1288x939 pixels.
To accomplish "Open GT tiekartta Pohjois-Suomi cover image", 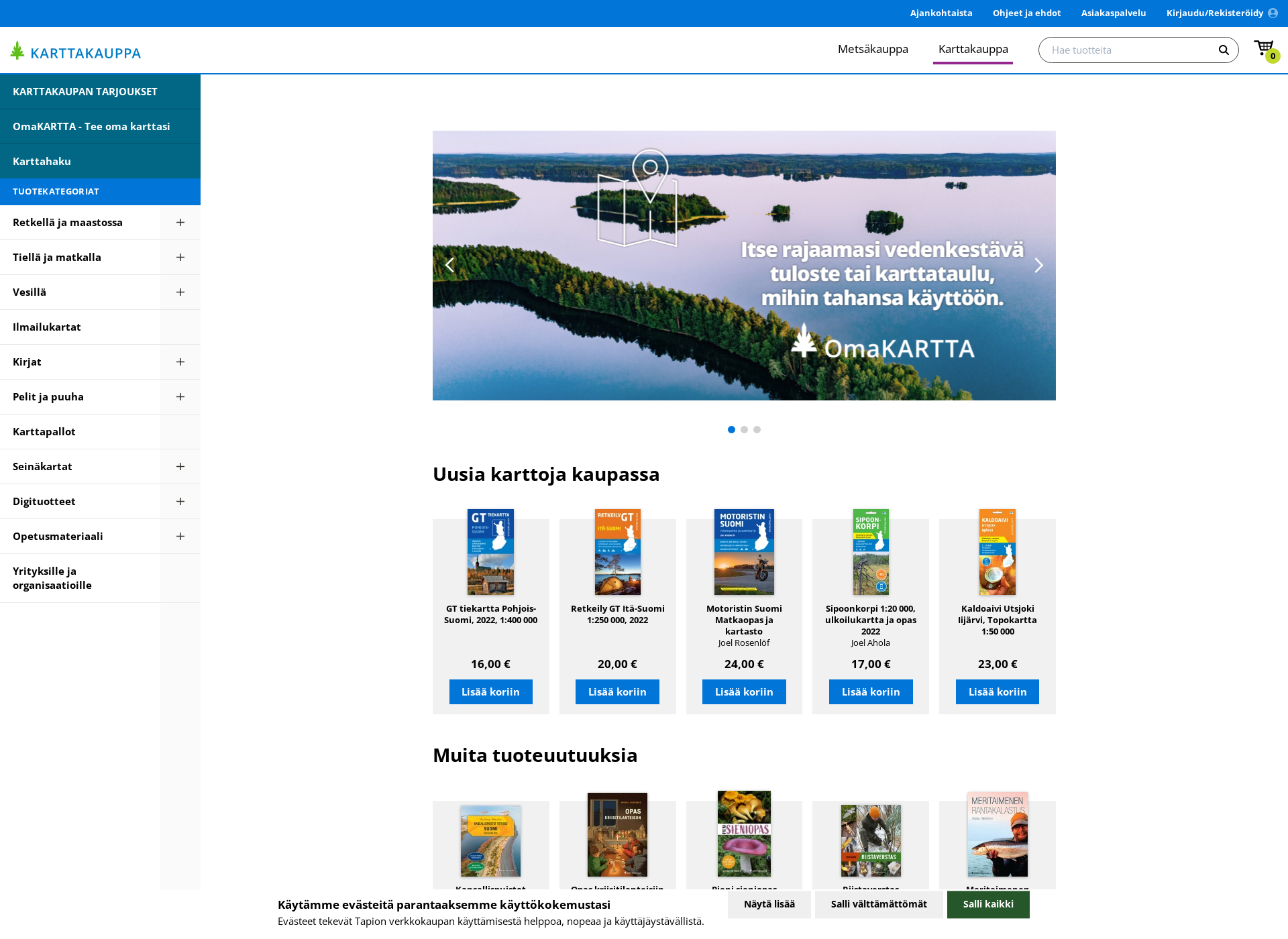I will pos(490,552).
